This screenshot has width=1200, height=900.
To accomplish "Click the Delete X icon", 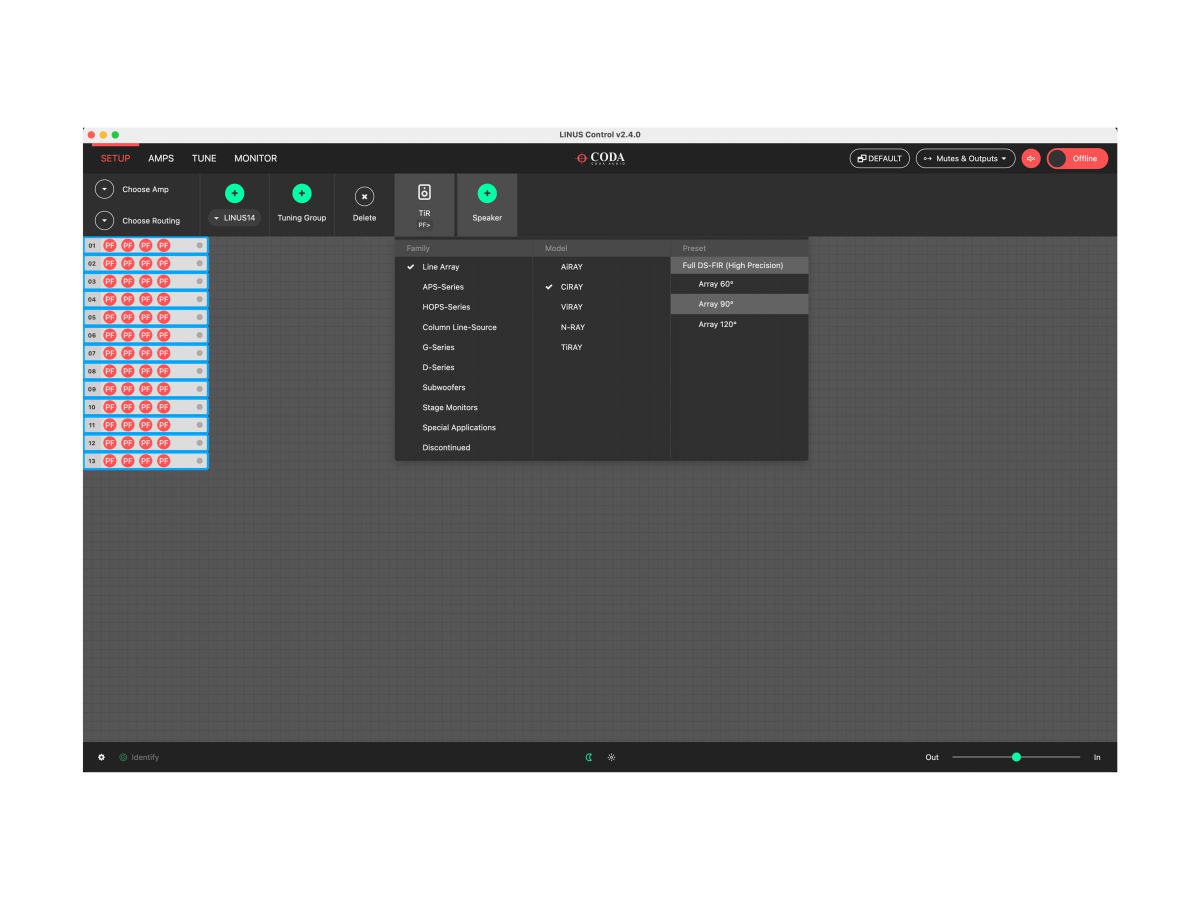I will click(x=364, y=197).
